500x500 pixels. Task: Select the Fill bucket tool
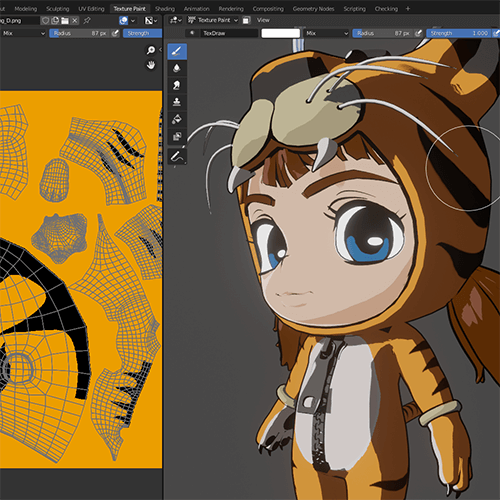coord(177,119)
